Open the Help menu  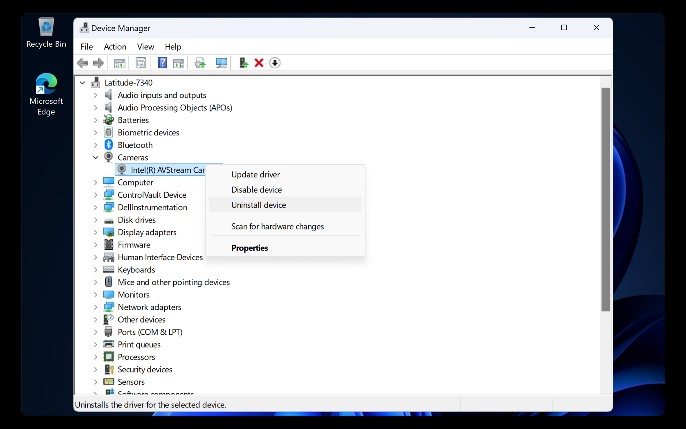click(x=173, y=47)
